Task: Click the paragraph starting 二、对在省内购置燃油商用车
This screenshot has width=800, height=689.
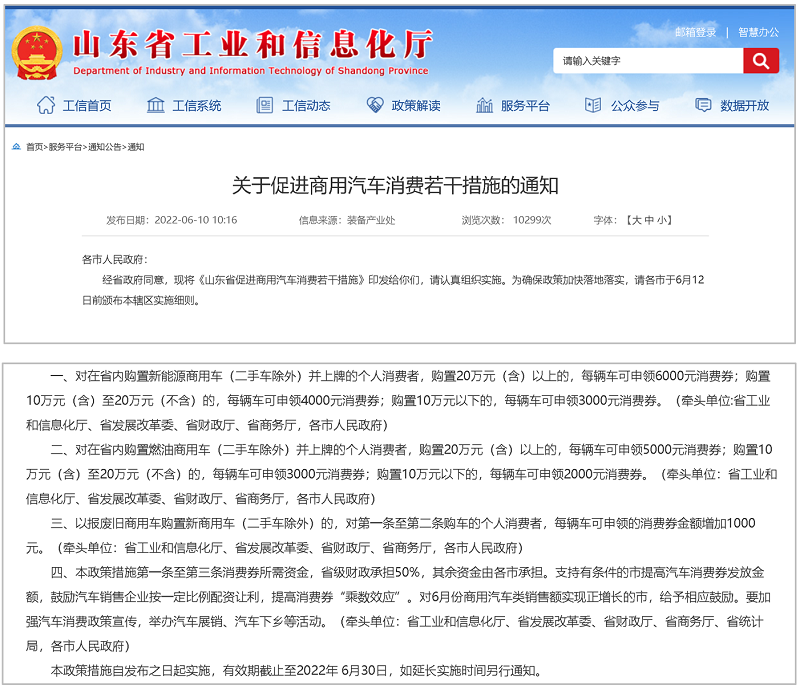Action: 402,474
